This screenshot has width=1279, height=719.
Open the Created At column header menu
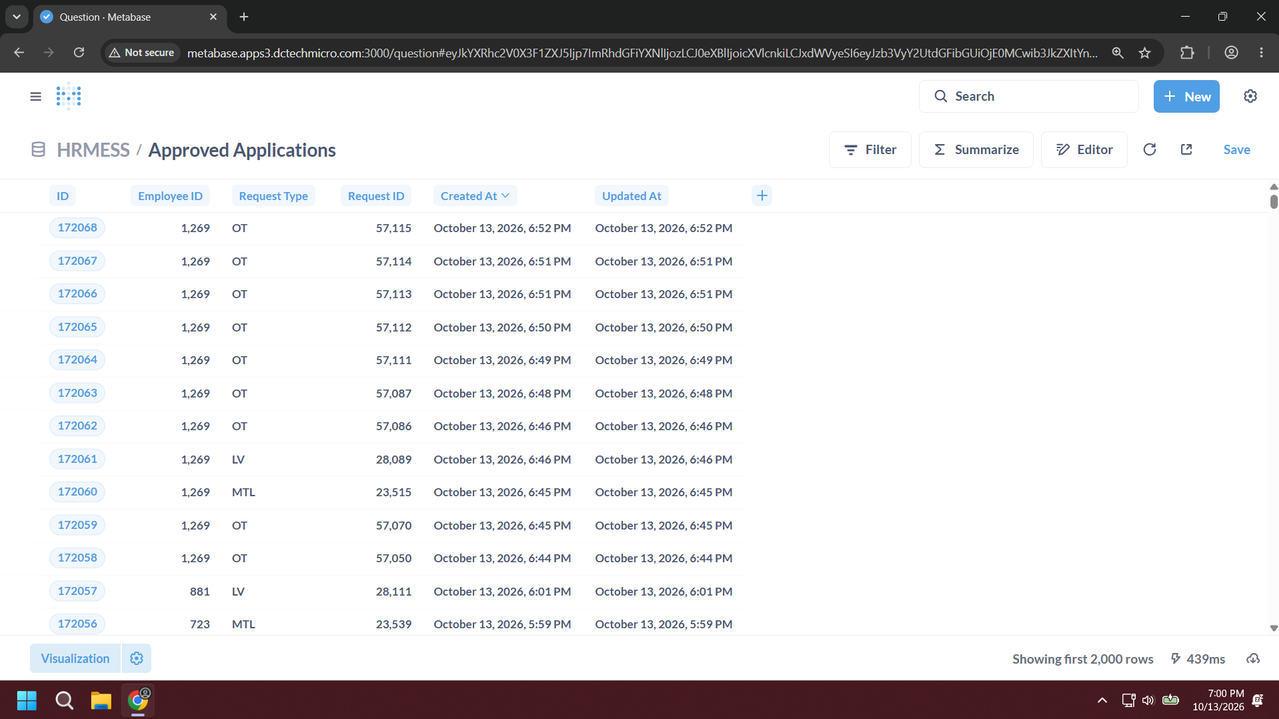[475, 196]
